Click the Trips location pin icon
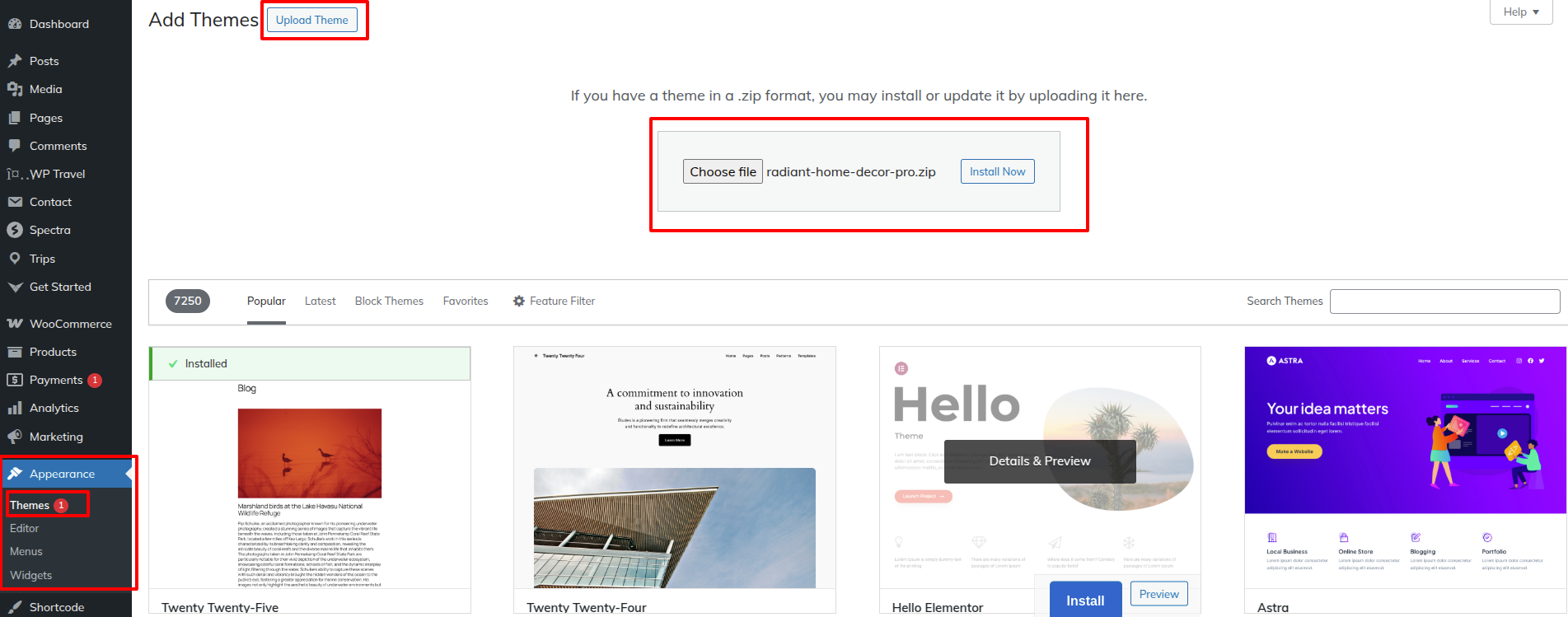Screen dimensions: 1568x617 15,259
